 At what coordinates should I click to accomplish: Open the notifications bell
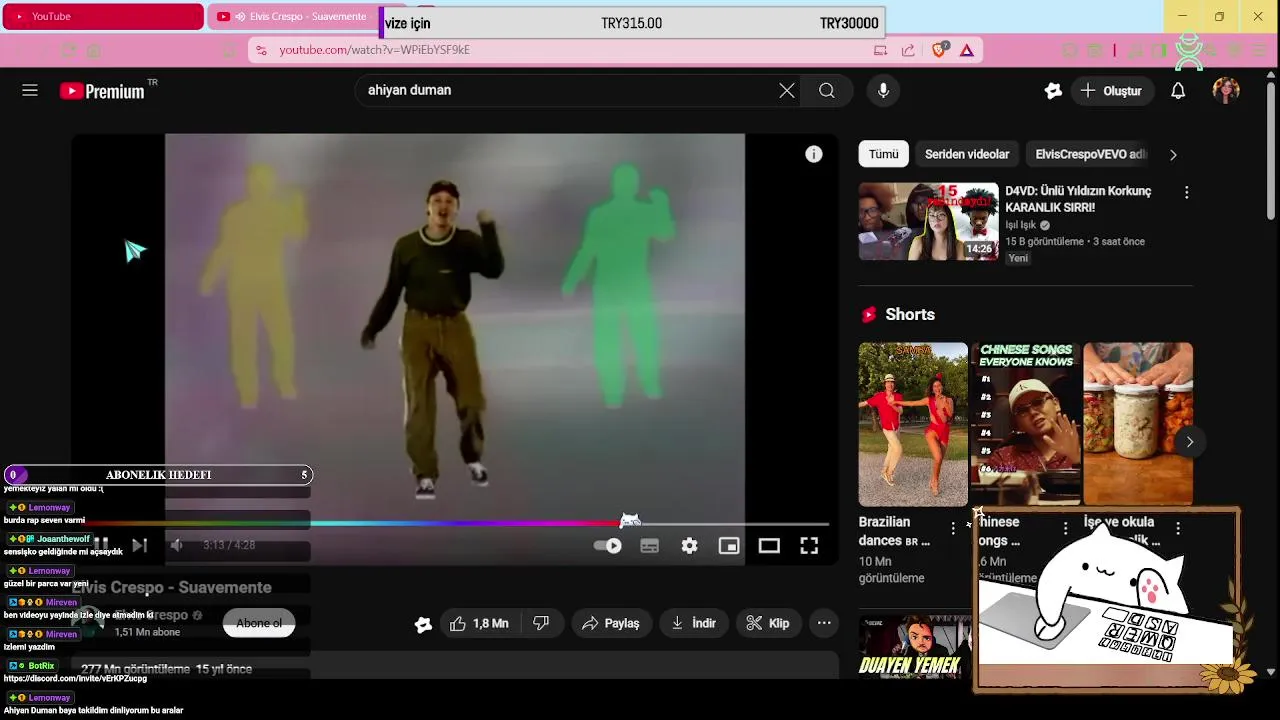click(x=1178, y=90)
